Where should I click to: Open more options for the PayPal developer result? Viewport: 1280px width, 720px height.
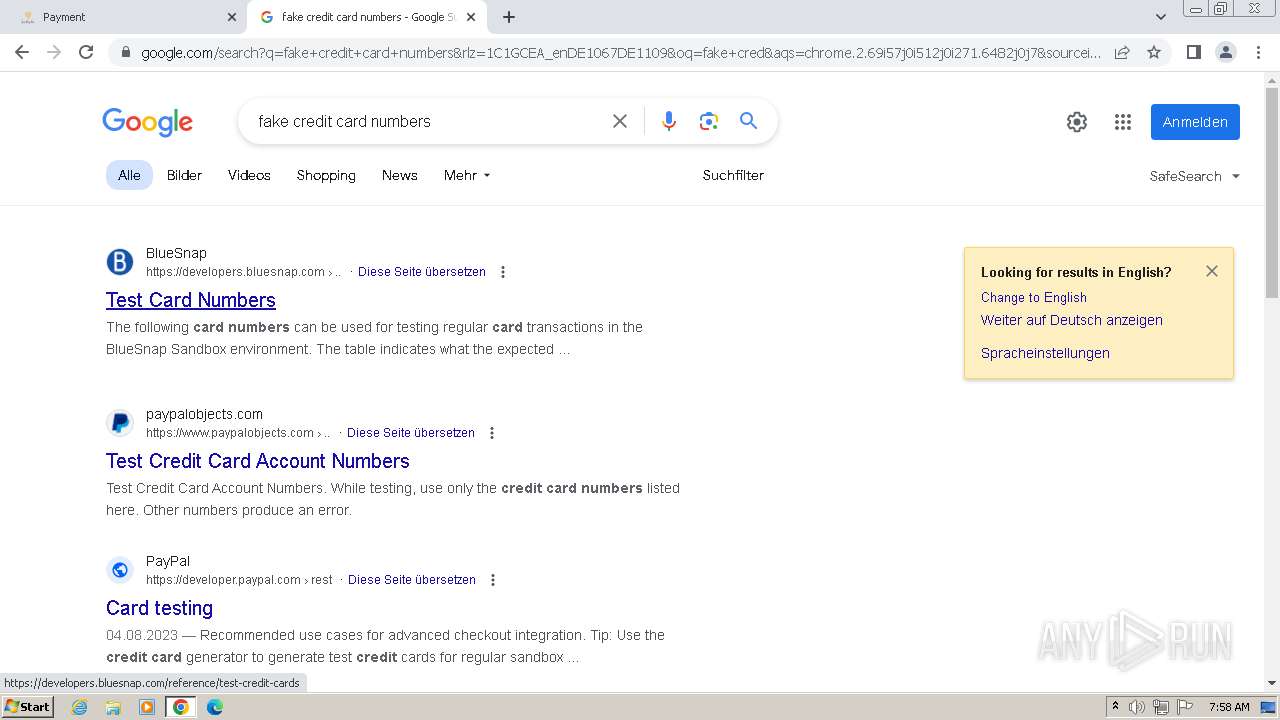(493, 580)
